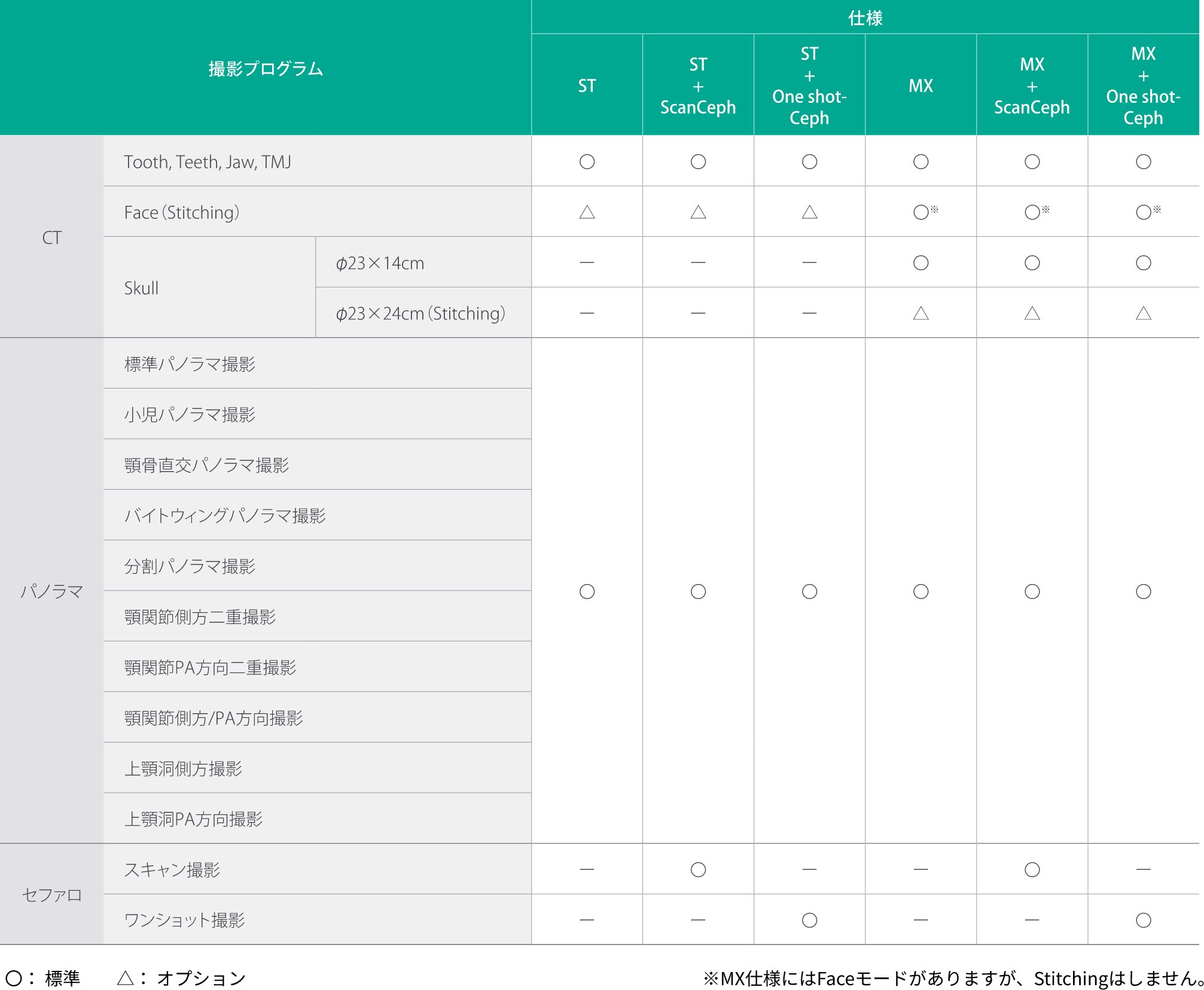The height and width of the screenshot is (990, 1204).
Task: Click the Face (Stitching) row label
Action: [182, 213]
